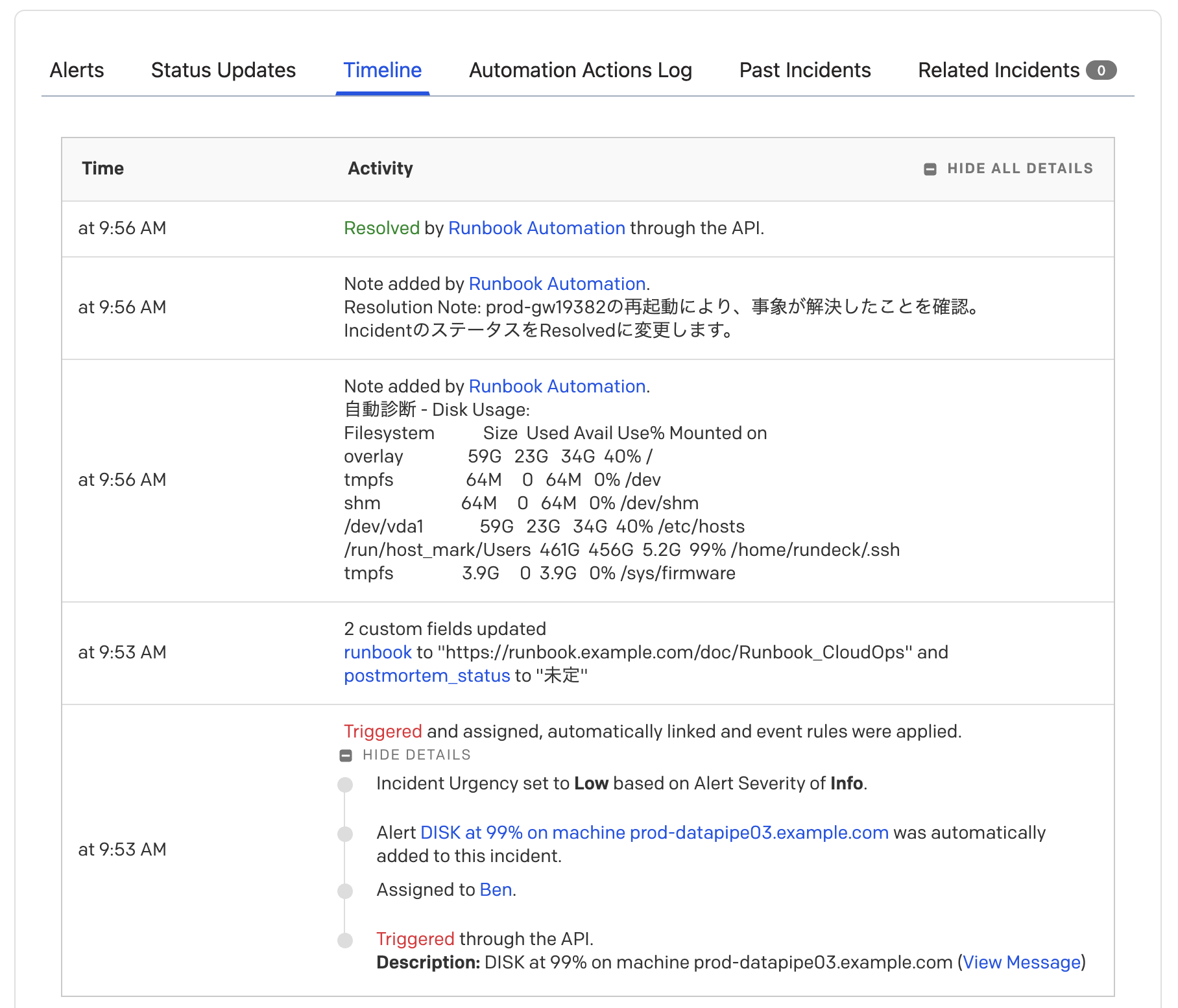Click the timeline dot beside Incident Urgency entry
The height and width of the screenshot is (1008, 1178).
(345, 785)
